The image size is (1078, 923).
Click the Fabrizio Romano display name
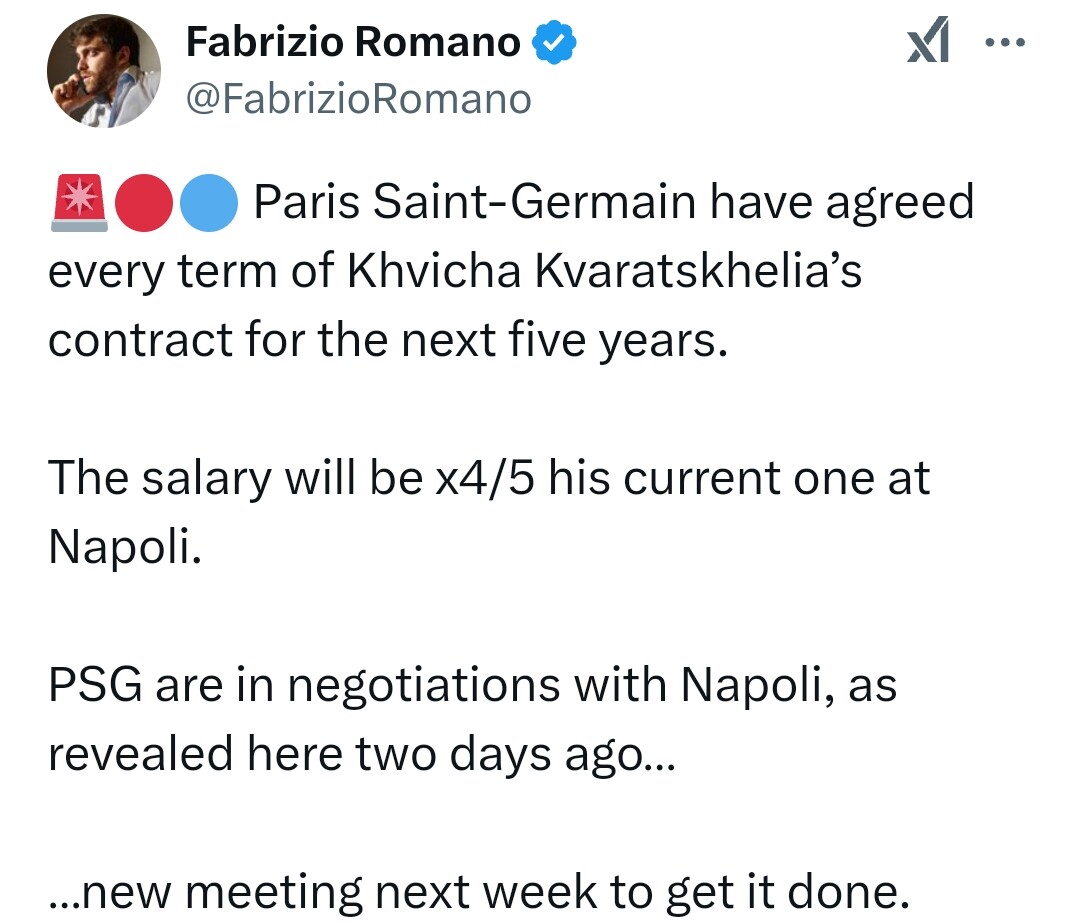pyautogui.click(x=355, y=43)
